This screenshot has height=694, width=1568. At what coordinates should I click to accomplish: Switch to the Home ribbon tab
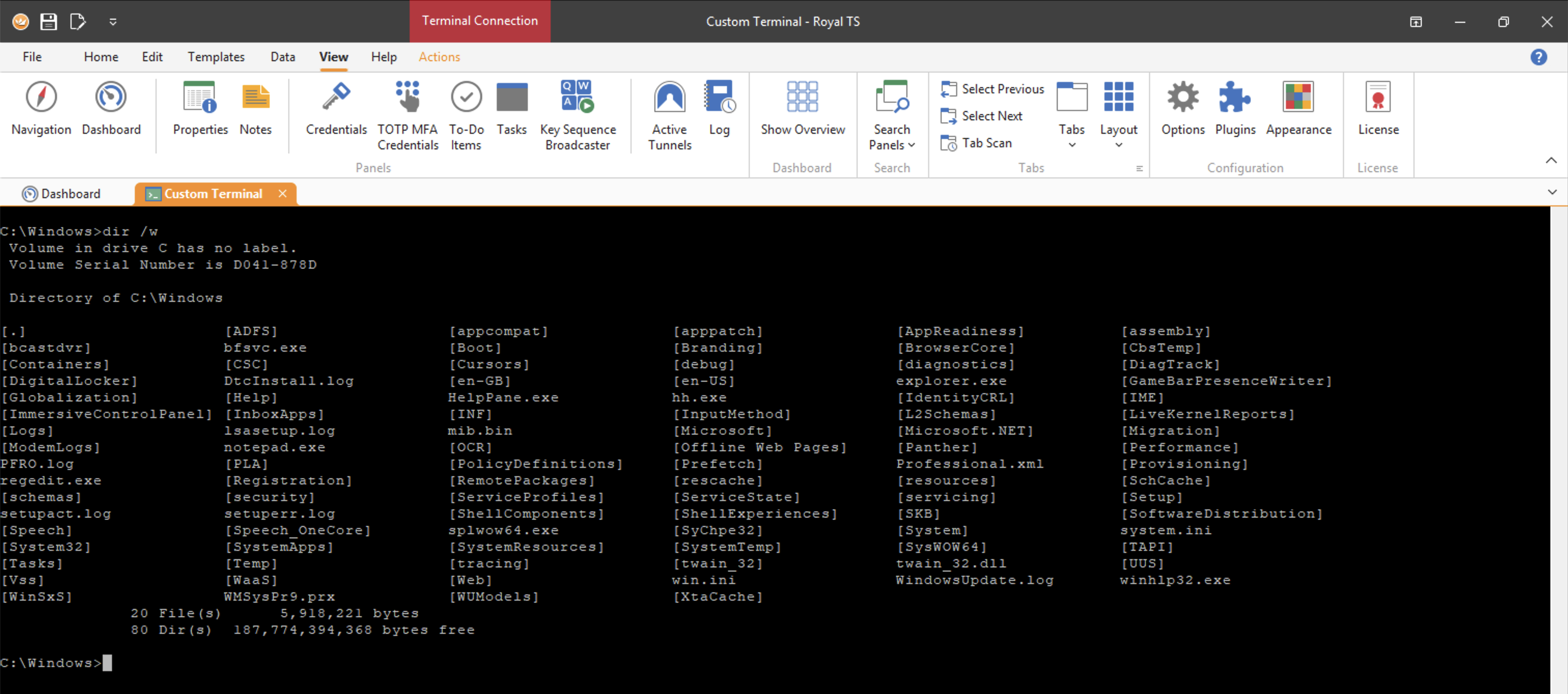[x=101, y=57]
